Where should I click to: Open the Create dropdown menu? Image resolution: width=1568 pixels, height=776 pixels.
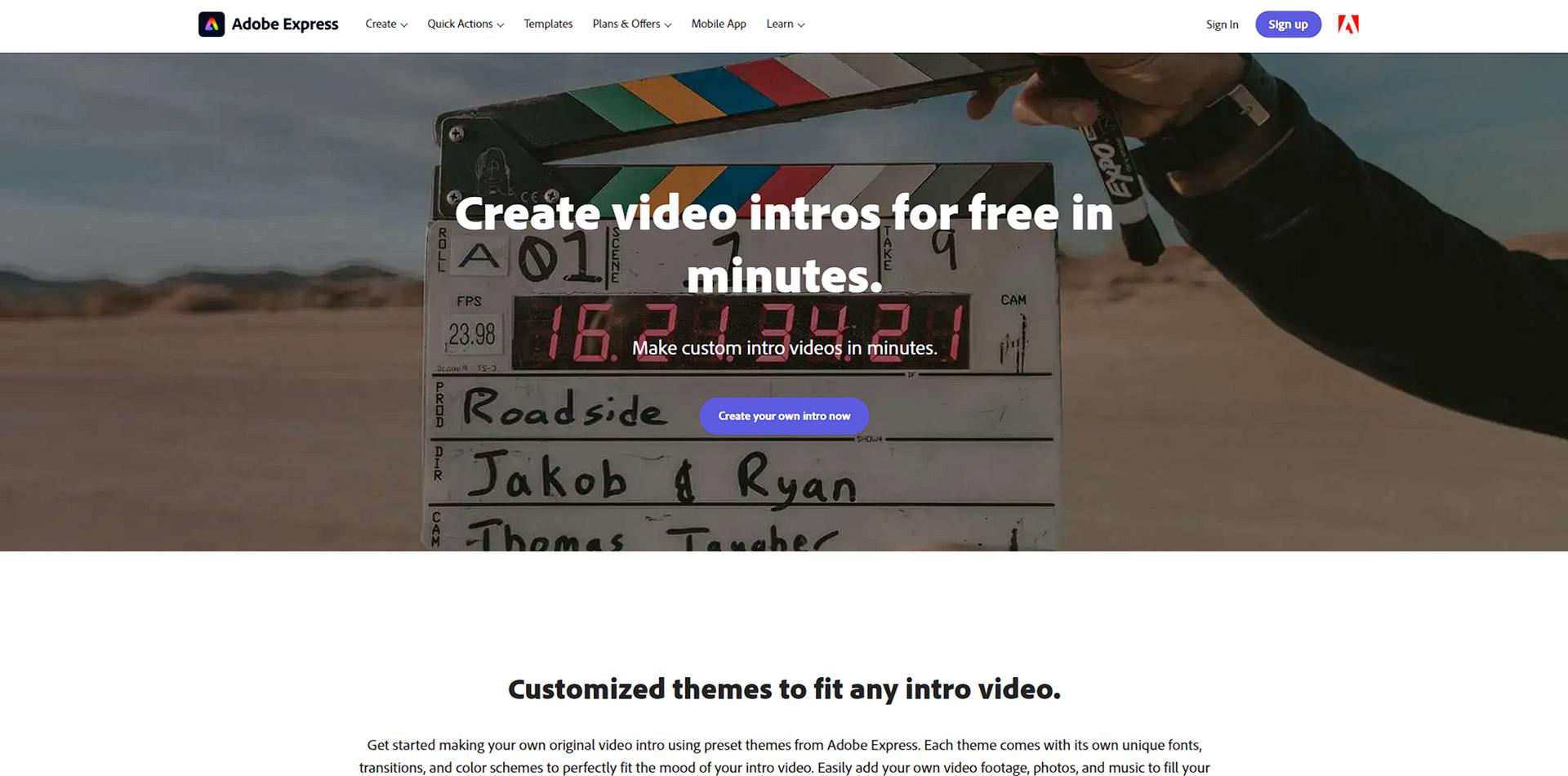[x=386, y=24]
